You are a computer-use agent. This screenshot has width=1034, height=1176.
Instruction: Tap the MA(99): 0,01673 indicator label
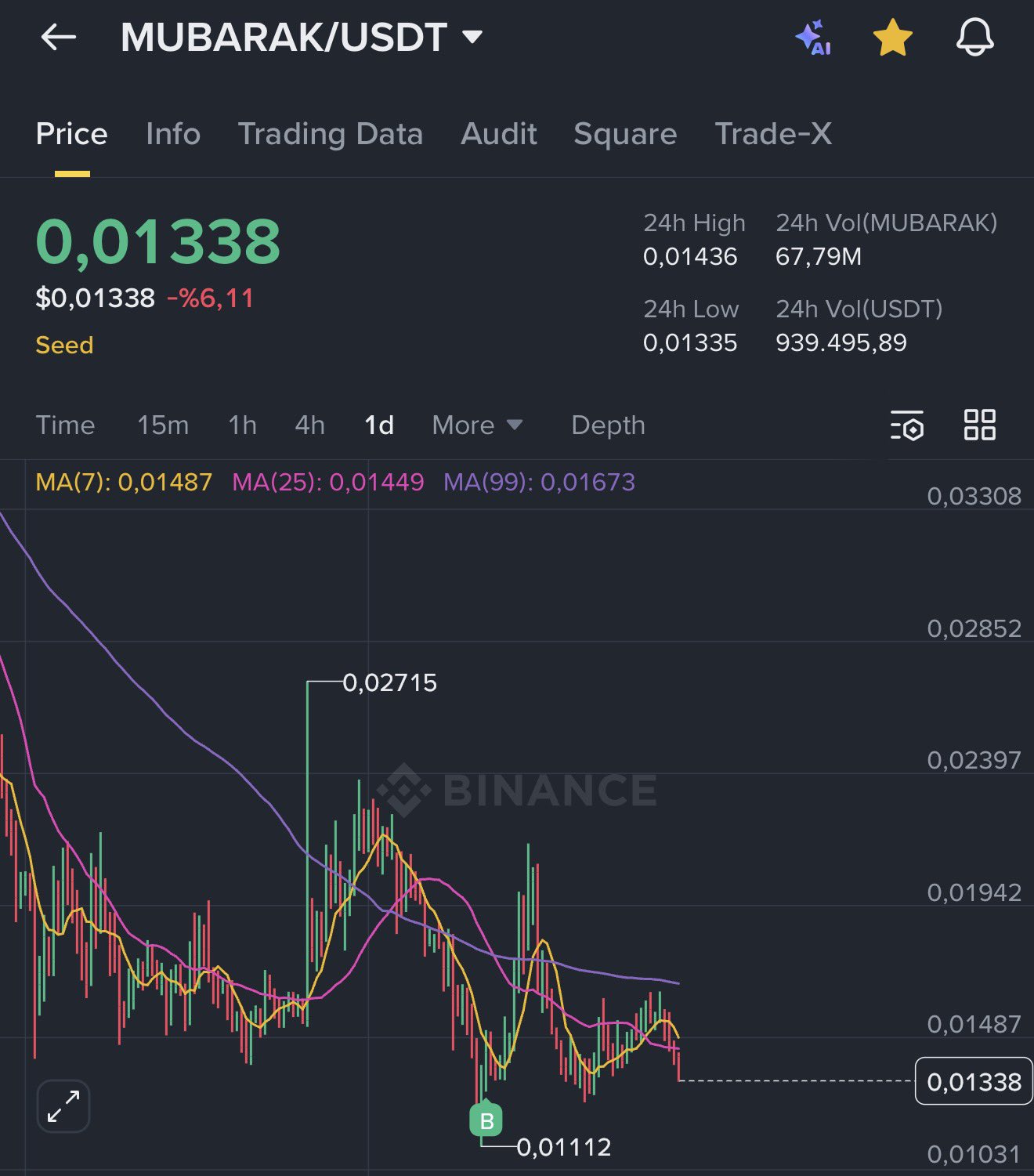click(x=540, y=482)
